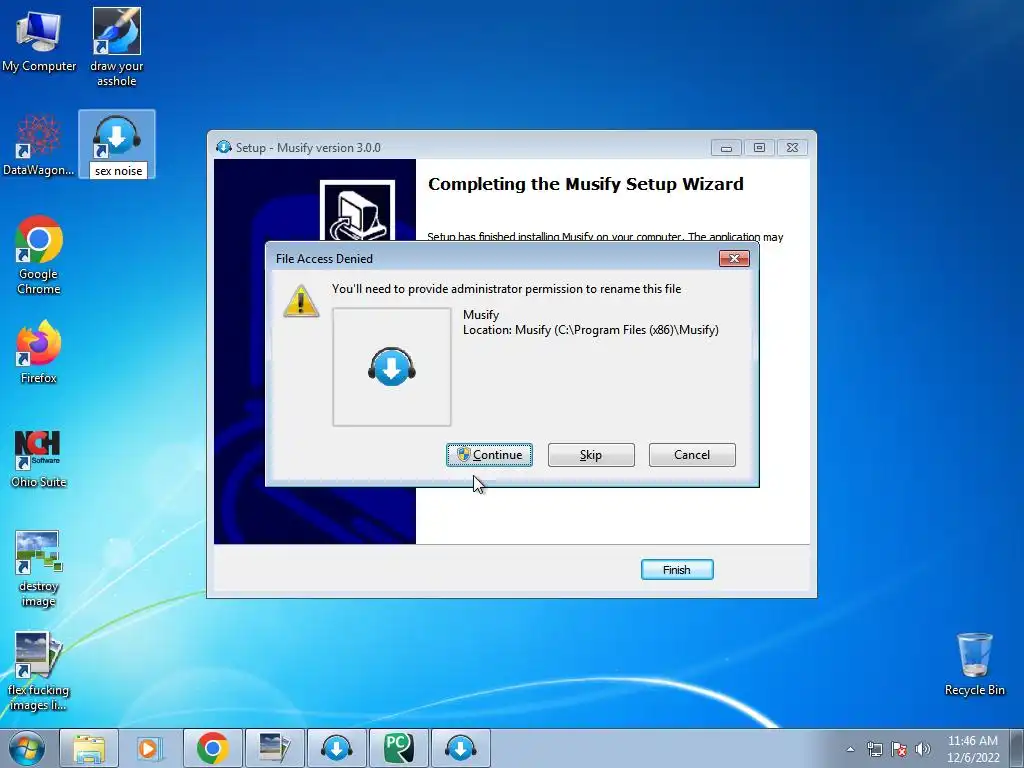Click the warning triangle icon

(301, 302)
